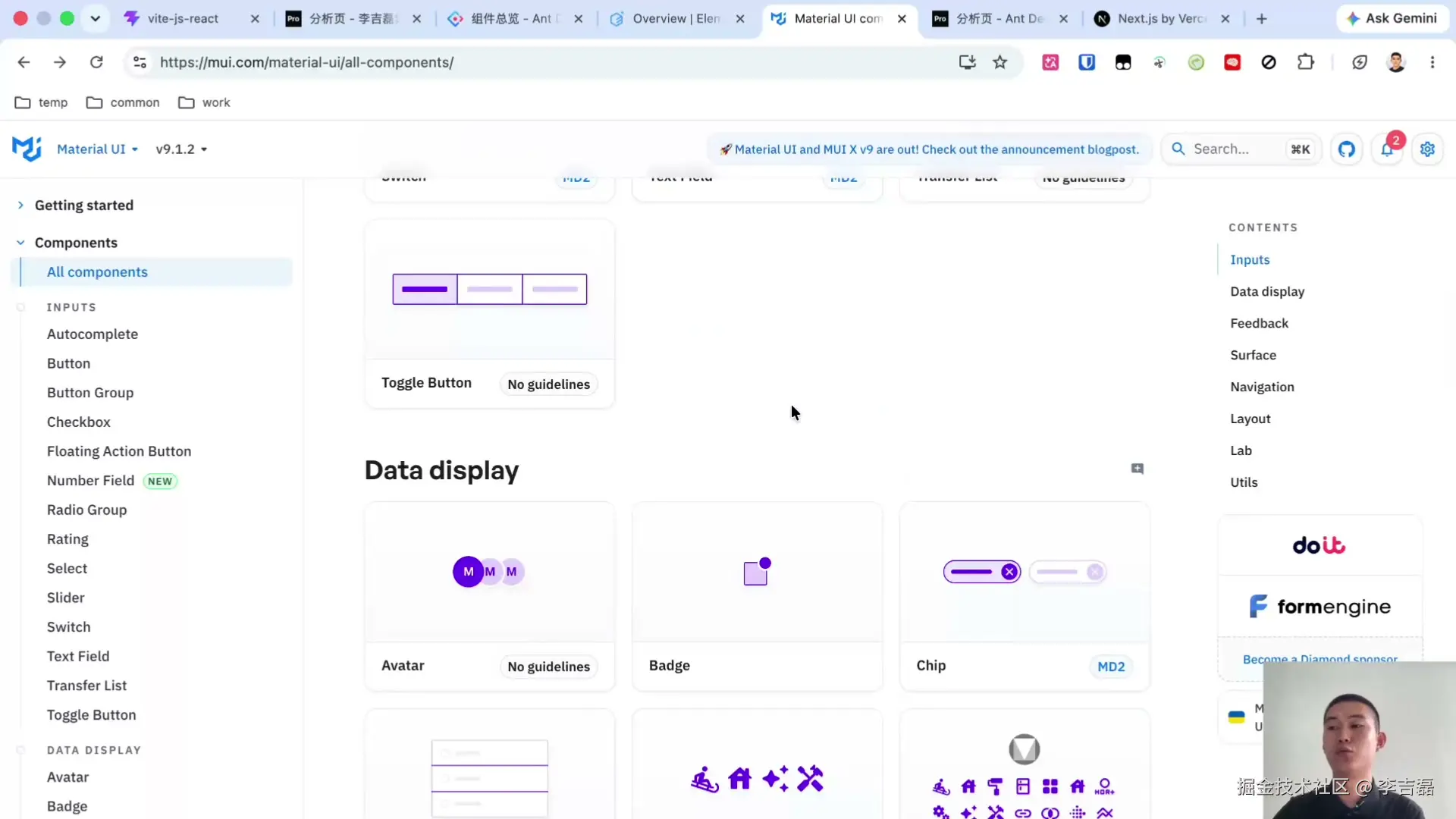Close the Next.js by Vercel tab

[1225, 19]
